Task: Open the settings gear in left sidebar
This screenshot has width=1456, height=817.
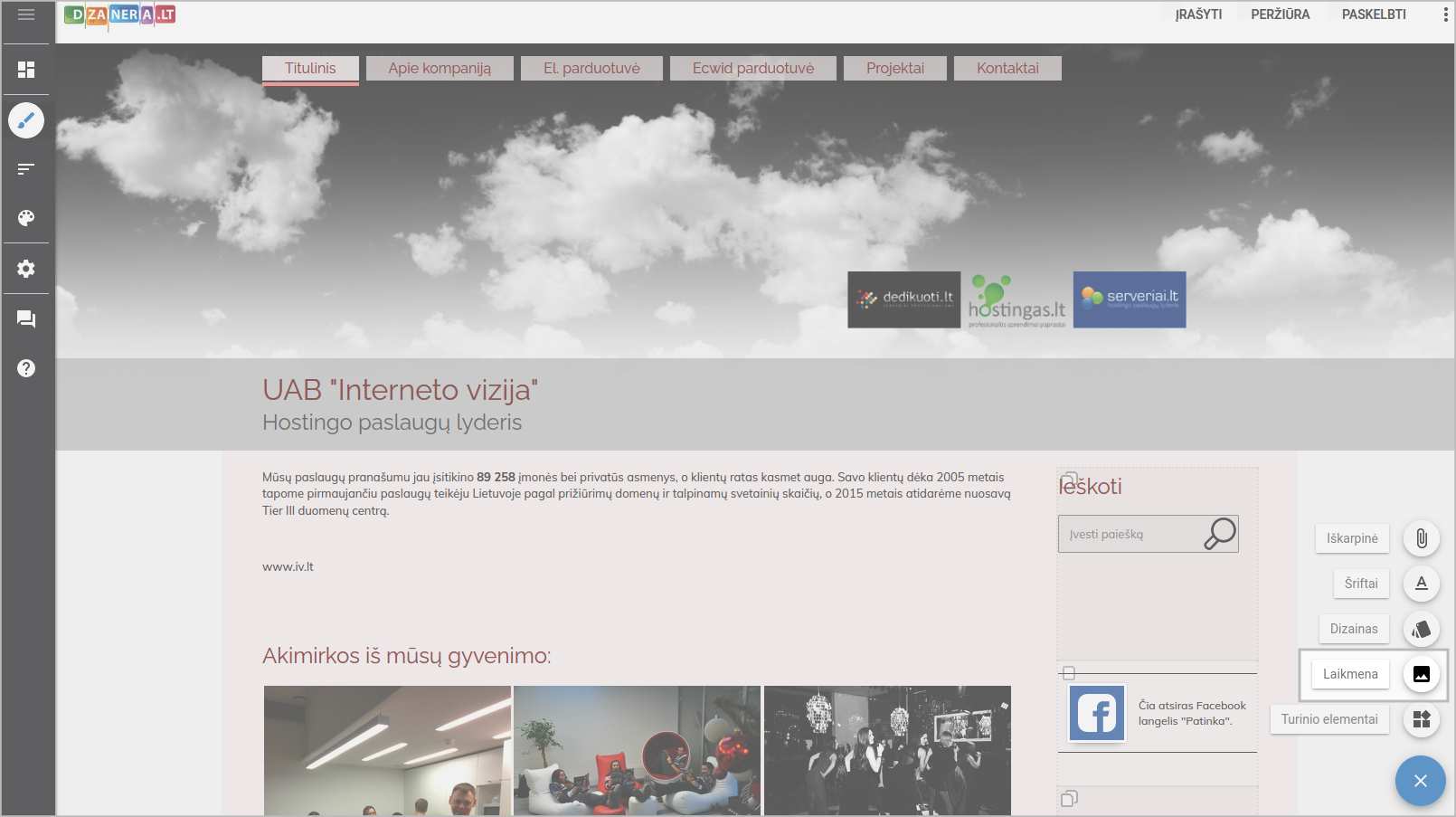Action: point(26,269)
